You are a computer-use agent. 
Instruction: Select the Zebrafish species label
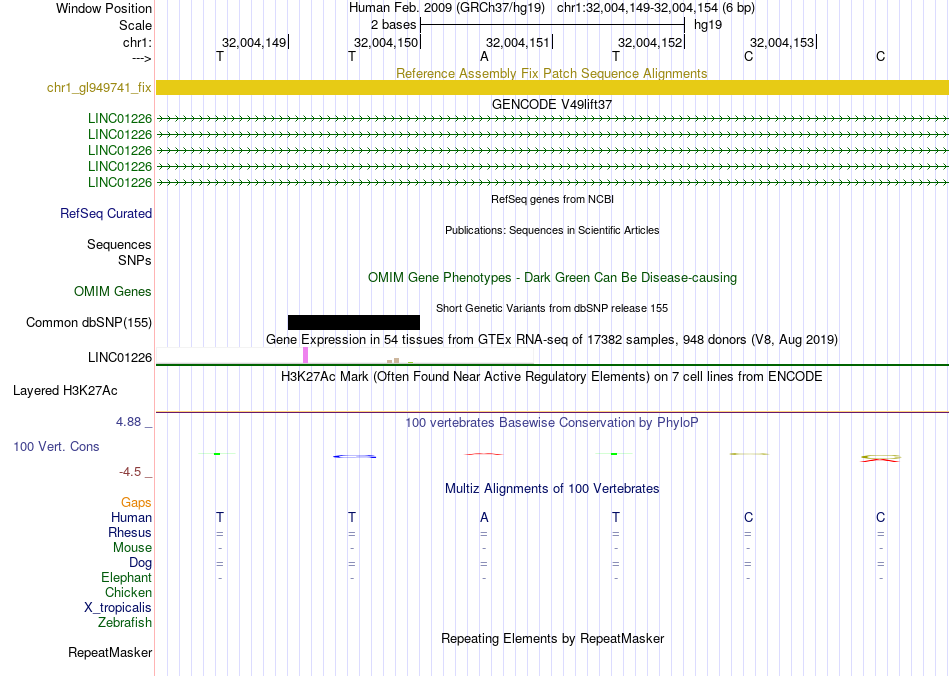pos(125,622)
